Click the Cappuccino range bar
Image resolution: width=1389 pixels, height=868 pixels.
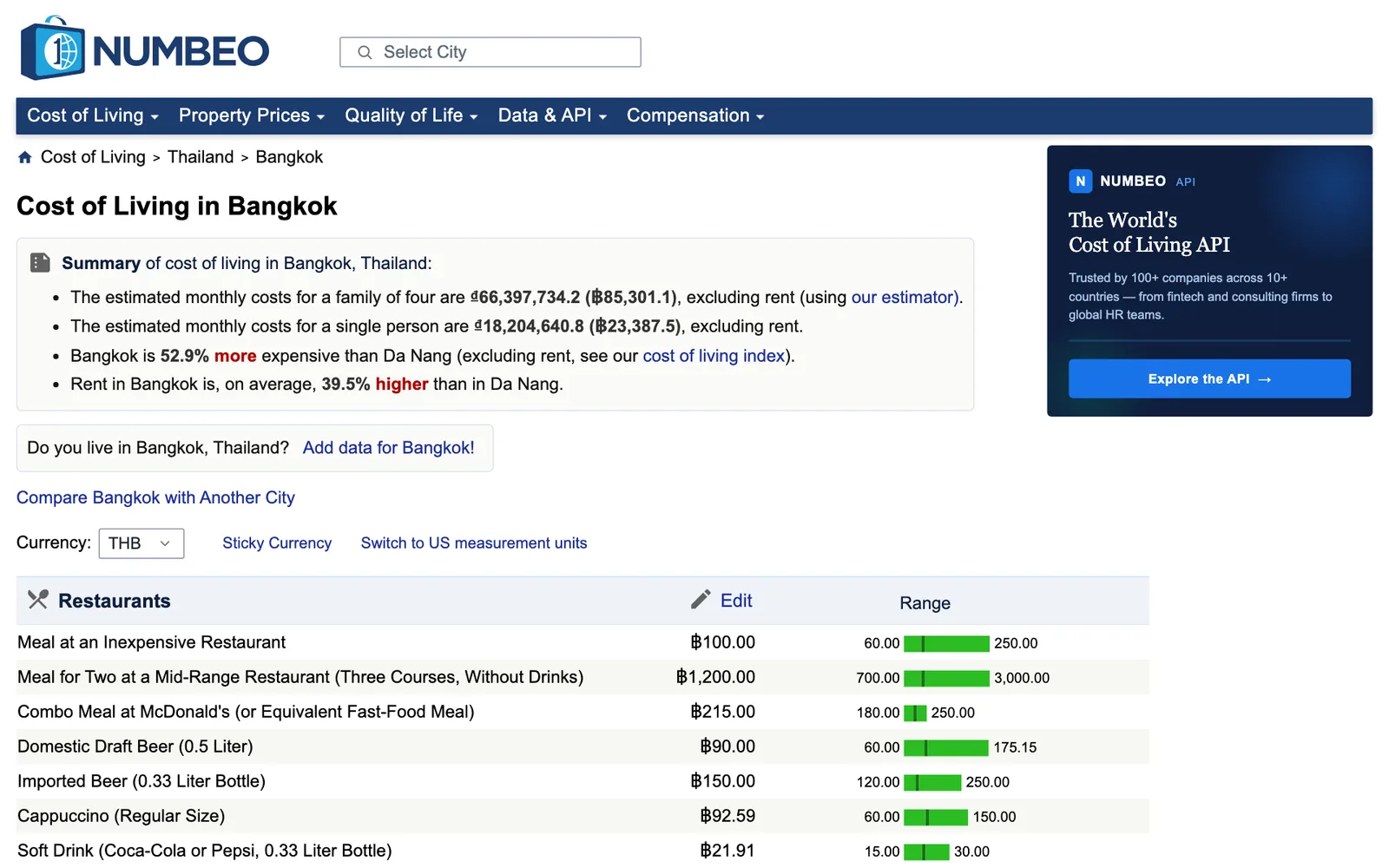pos(936,817)
